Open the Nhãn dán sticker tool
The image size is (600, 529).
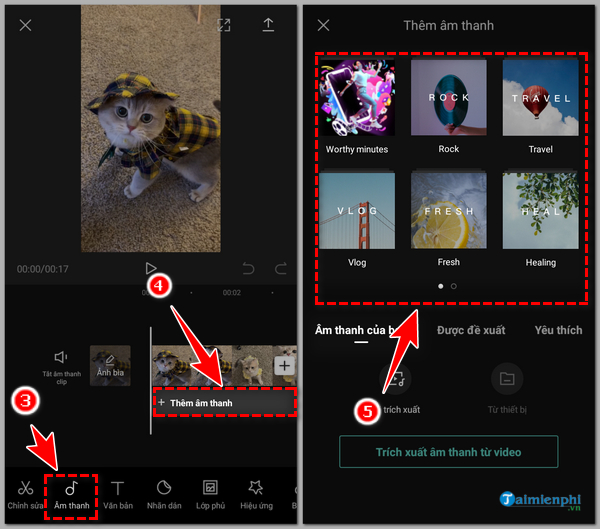tap(164, 496)
